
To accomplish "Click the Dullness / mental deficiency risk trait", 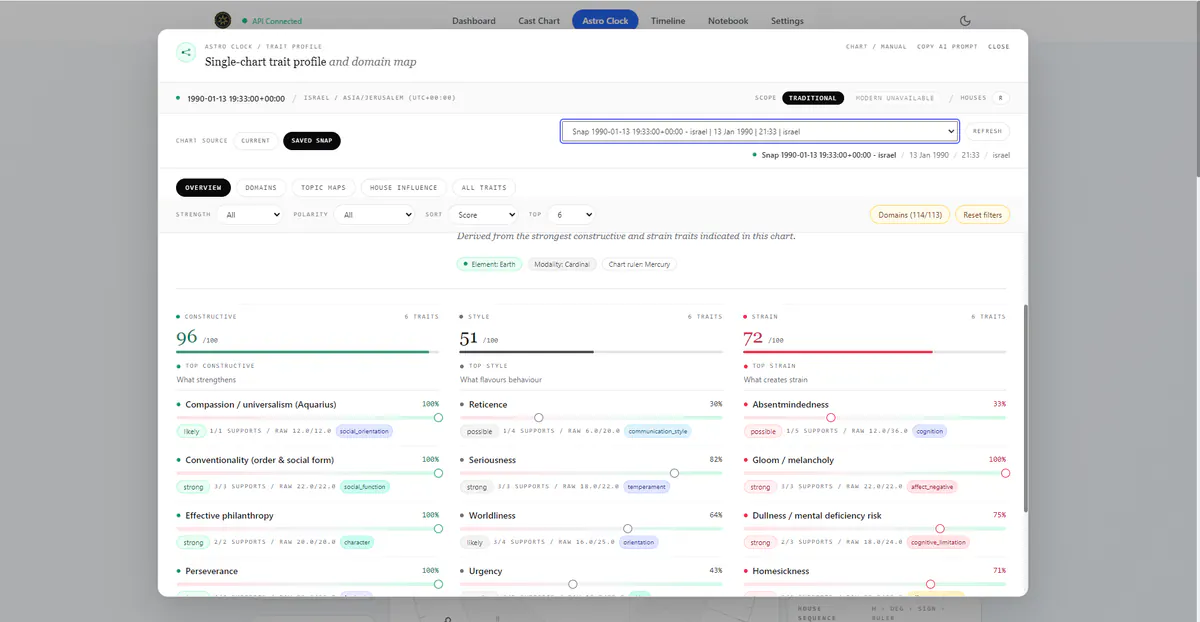I will [817, 516].
